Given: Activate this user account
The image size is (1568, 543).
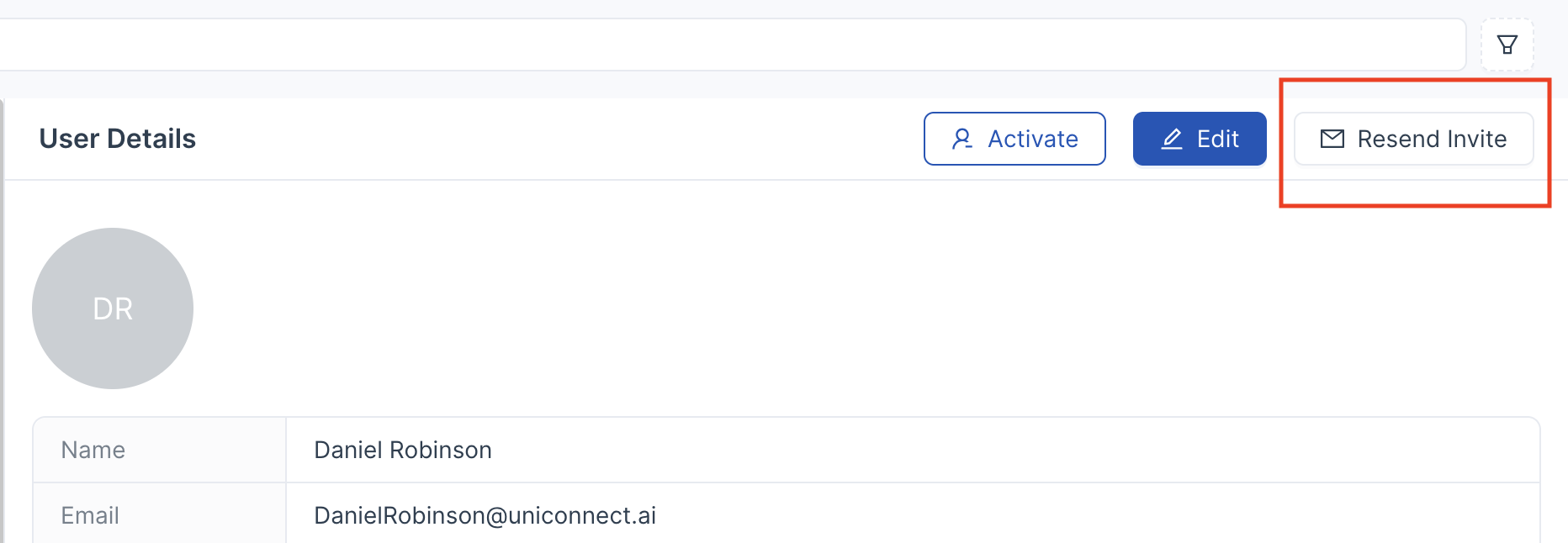Looking at the screenshot, I should coord(1014,139).
